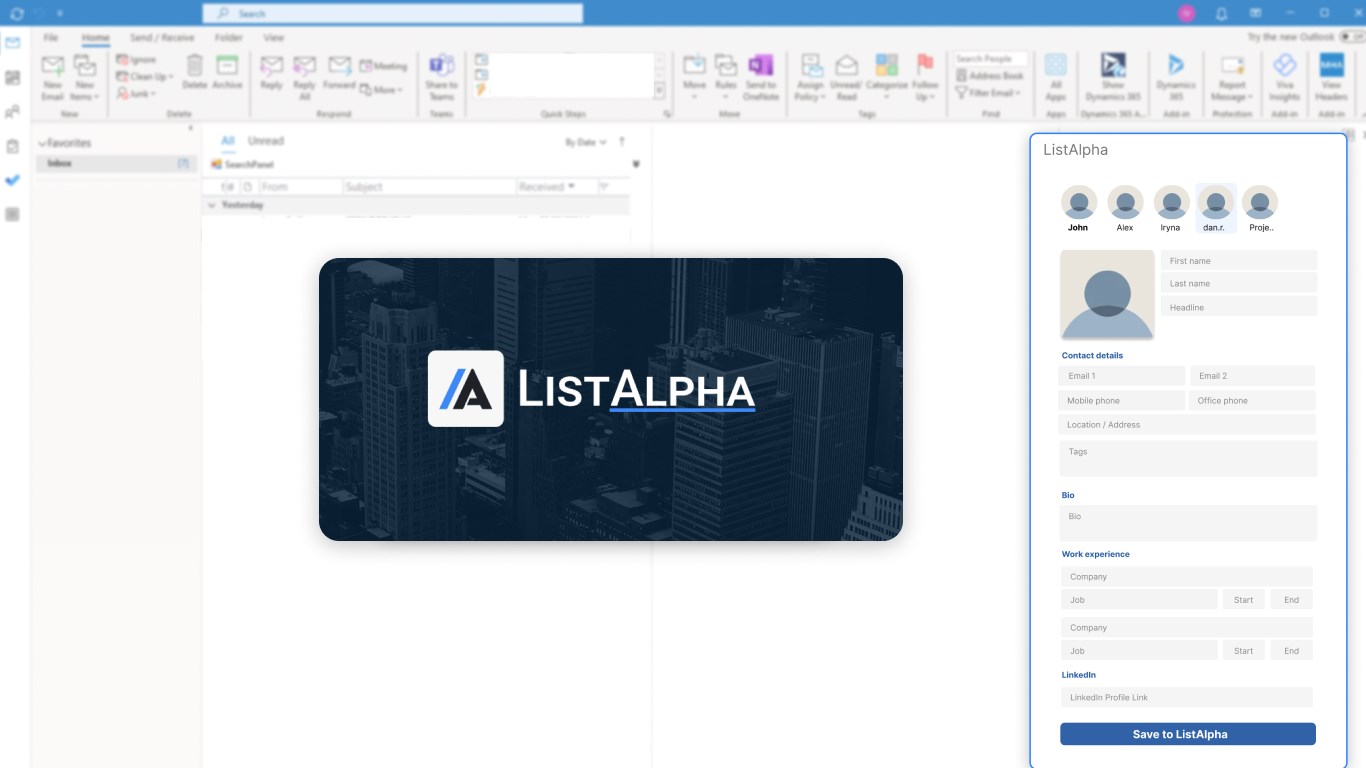Viewport: 1366px width, 768px height.
Task: Sort by Subject column header
Action: pos(429,186)
